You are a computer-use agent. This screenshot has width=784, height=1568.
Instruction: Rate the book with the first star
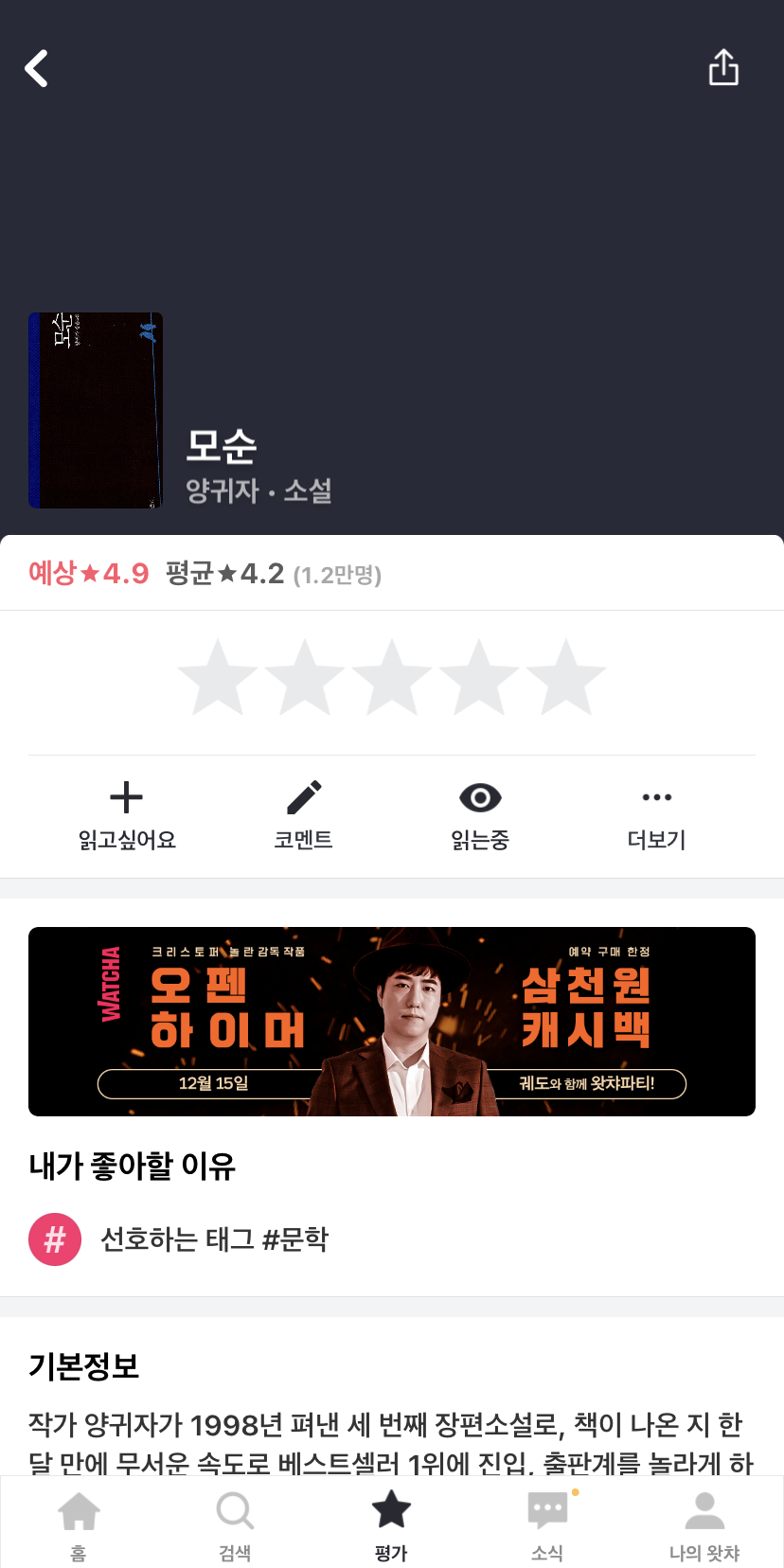218,678
